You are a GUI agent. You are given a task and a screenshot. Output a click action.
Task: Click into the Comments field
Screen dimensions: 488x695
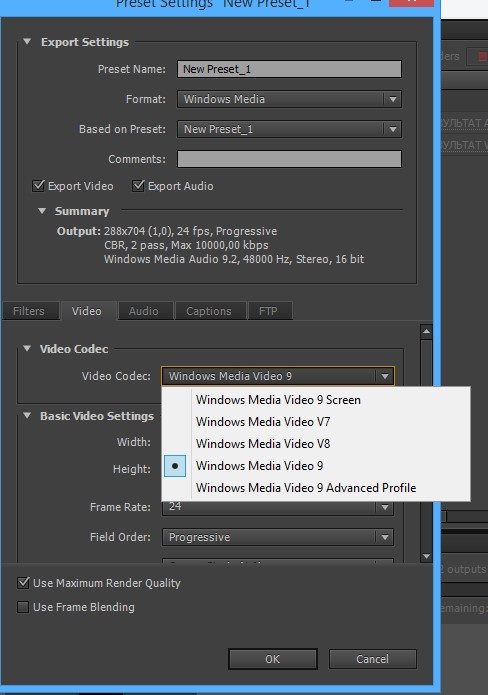tap(289, 159)
